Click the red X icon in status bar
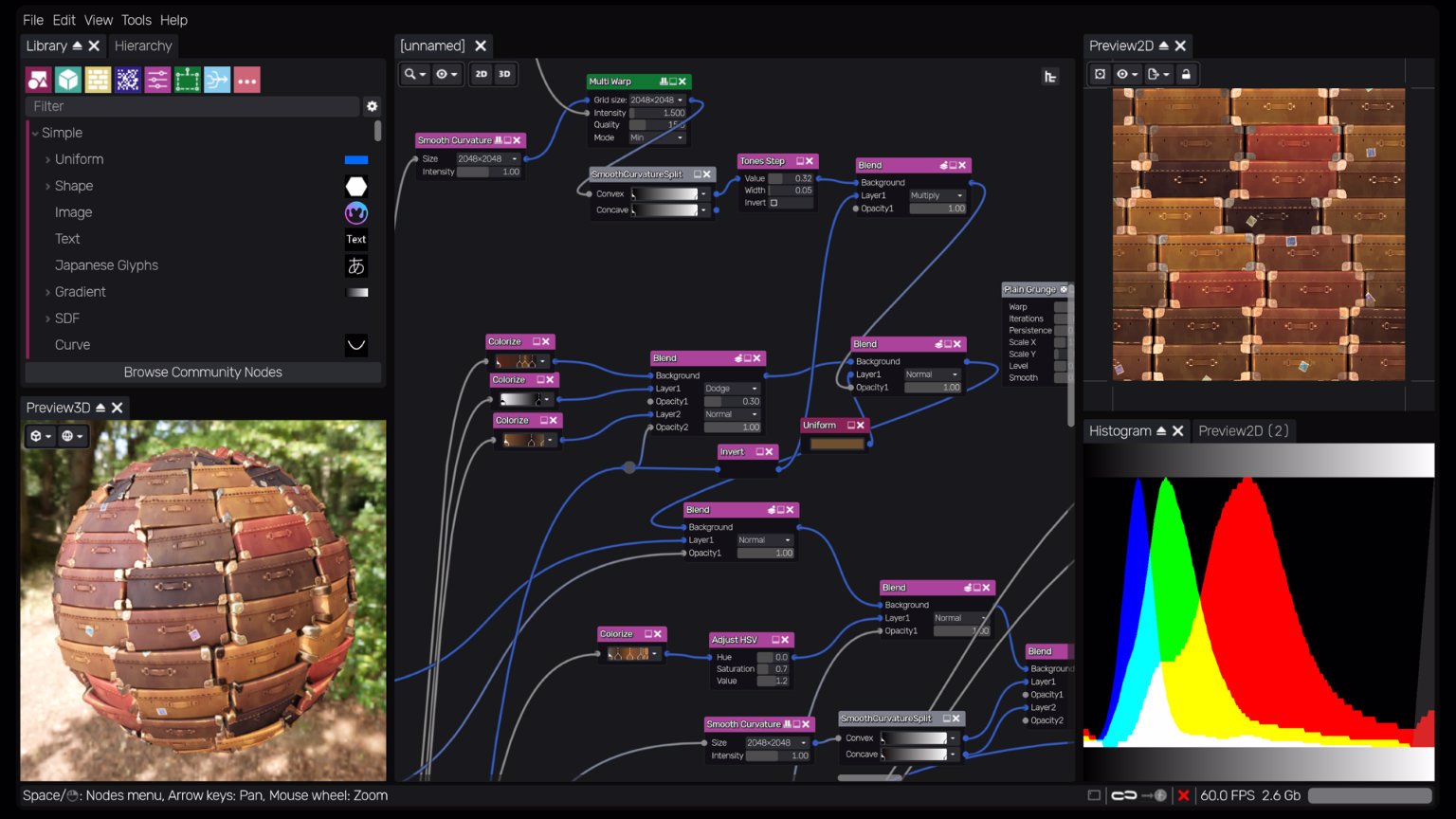1456x819 pixels. pyautogui.click(x=1183, y=795)
